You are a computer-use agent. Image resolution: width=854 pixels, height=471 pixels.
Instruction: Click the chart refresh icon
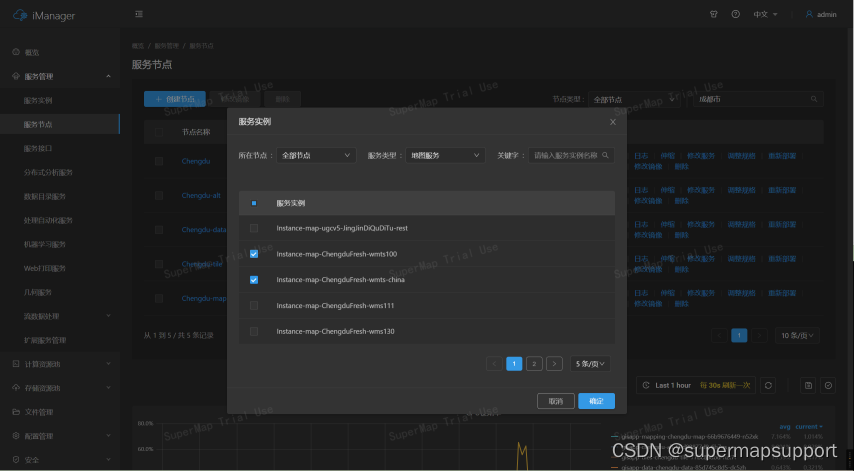[768, 385]
